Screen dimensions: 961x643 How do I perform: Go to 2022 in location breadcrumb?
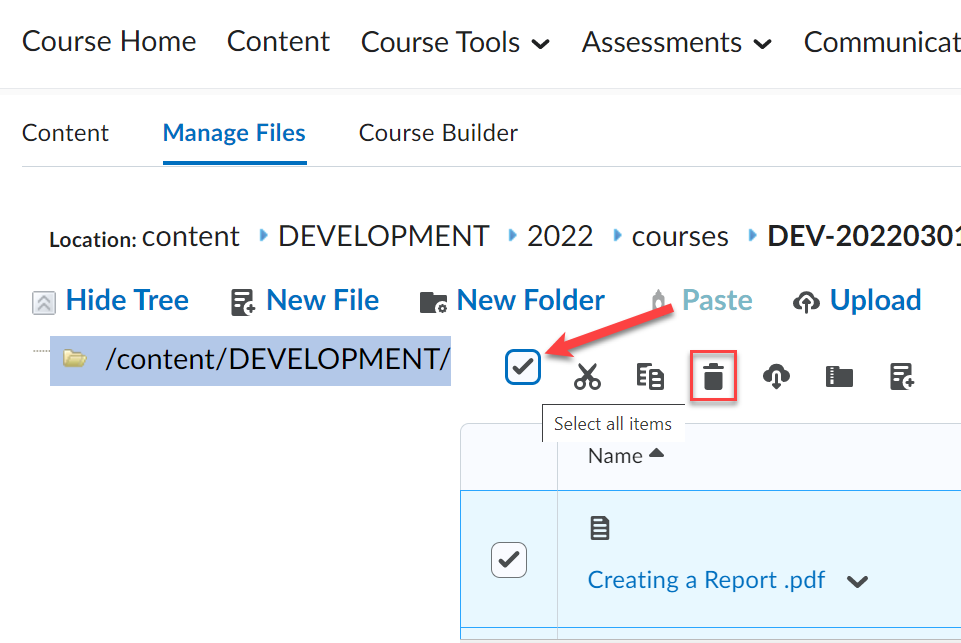[560, 237]
